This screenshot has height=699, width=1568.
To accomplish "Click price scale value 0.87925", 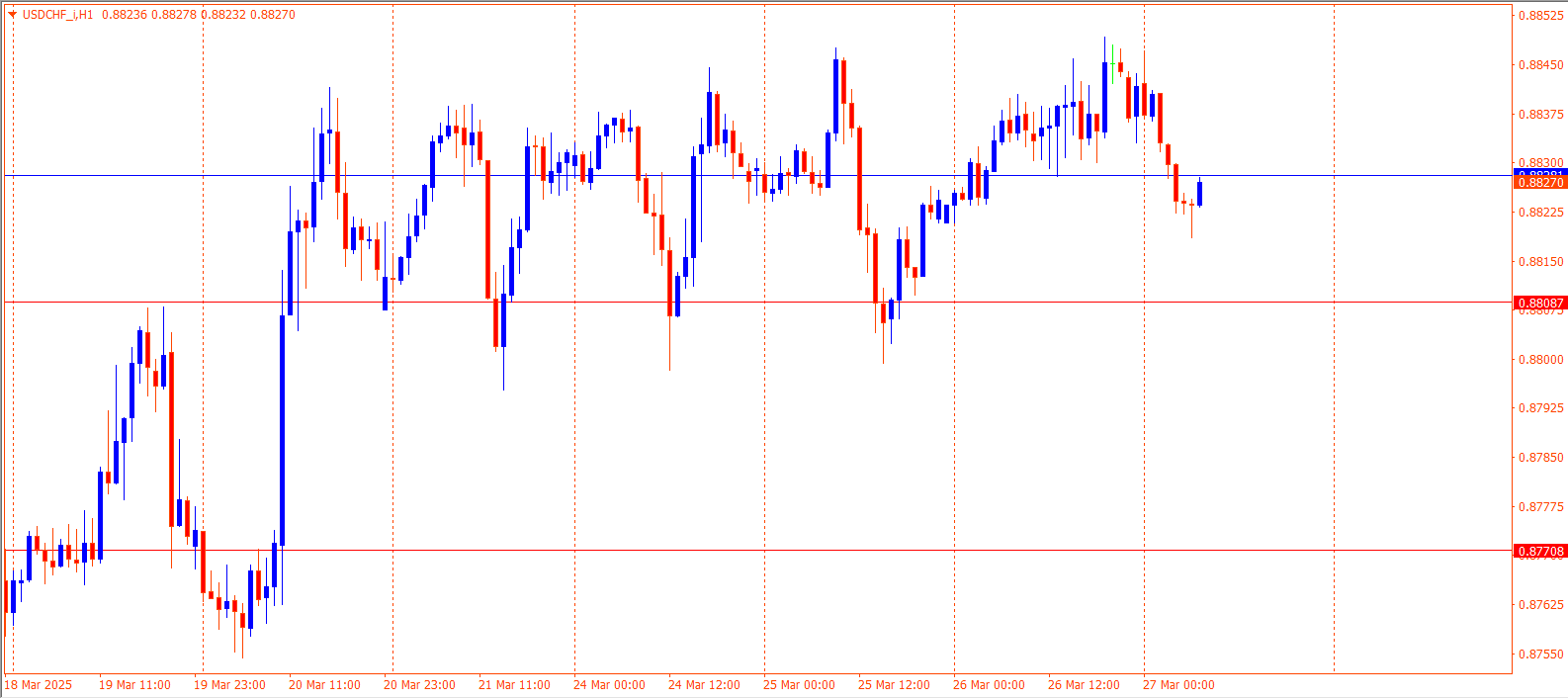I will 1541,408.
